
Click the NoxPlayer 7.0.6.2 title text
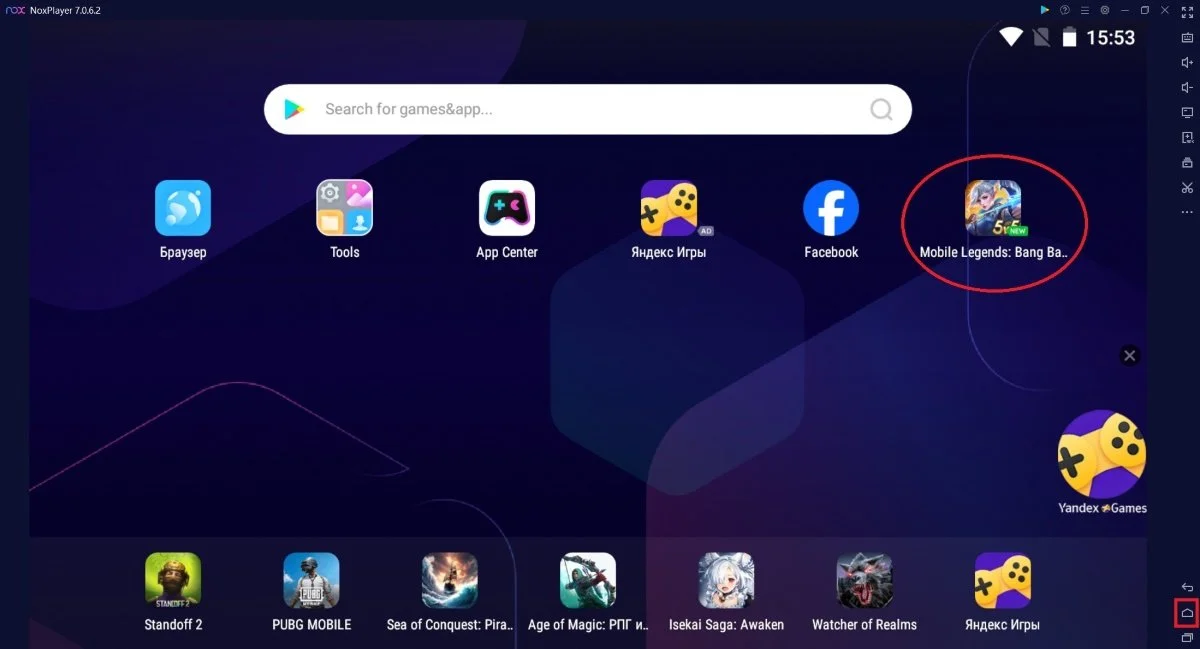[67, 10]
